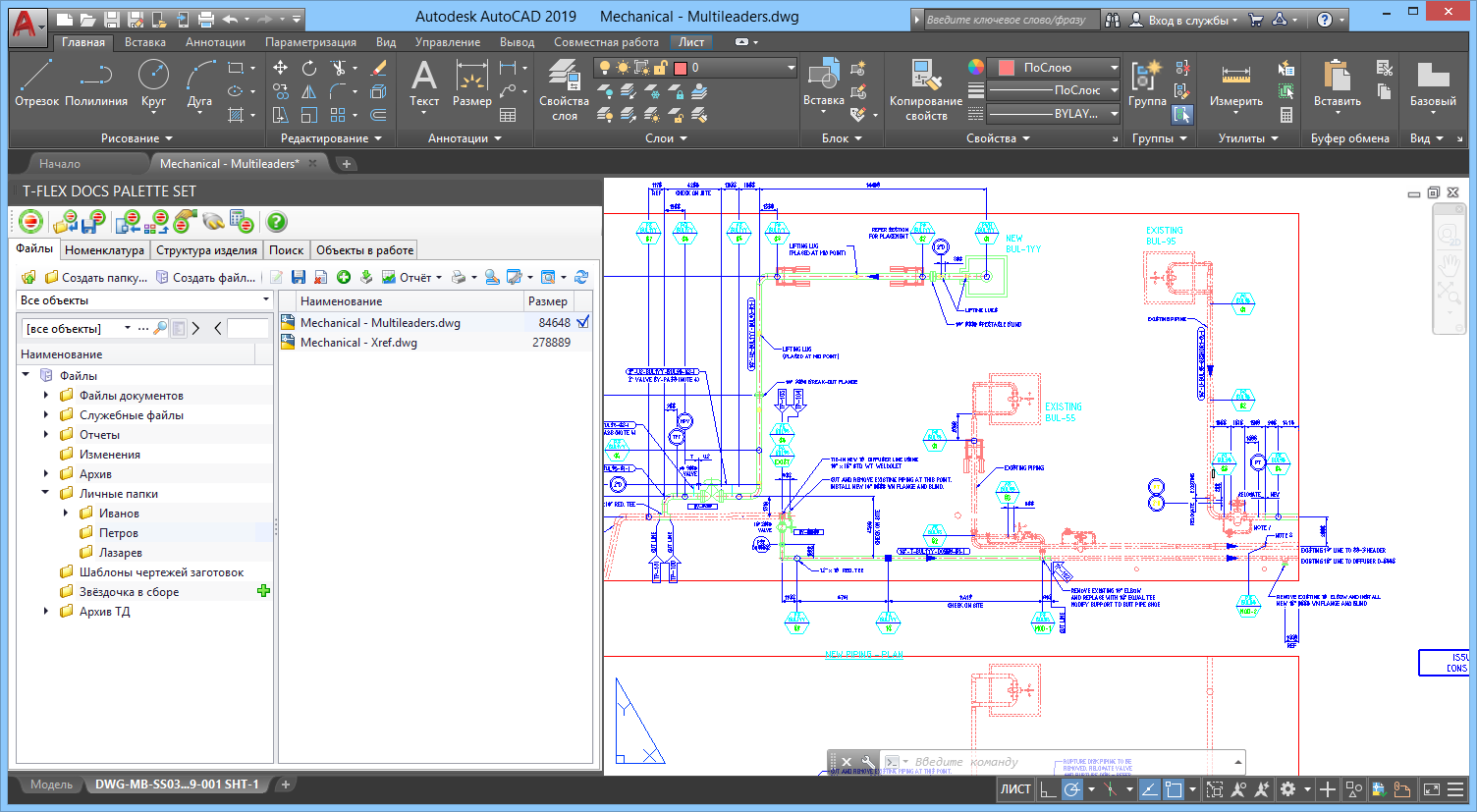Click Вход в службы sign-in button

pos(1184,20)
